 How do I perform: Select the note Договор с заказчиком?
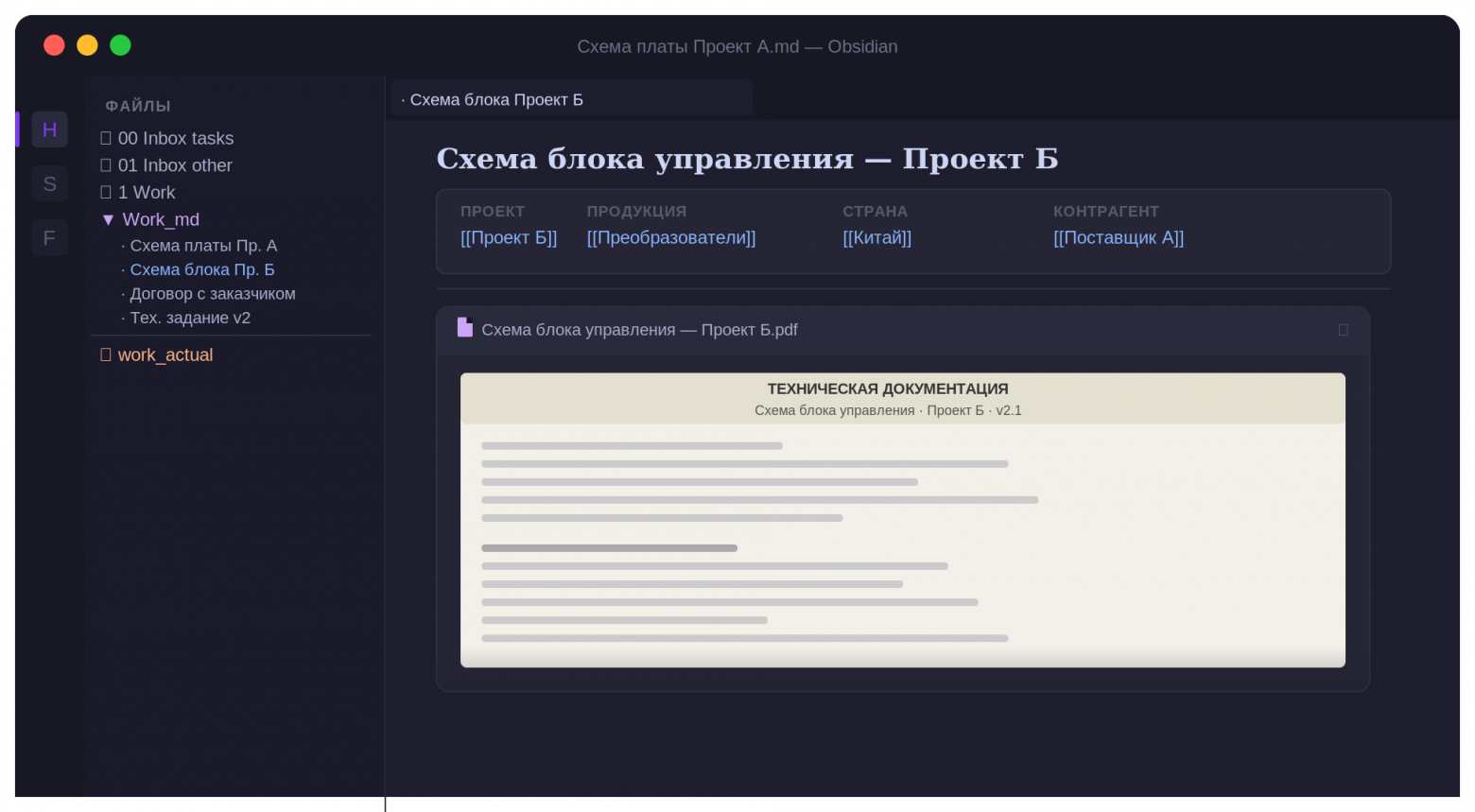pos(212,293)
